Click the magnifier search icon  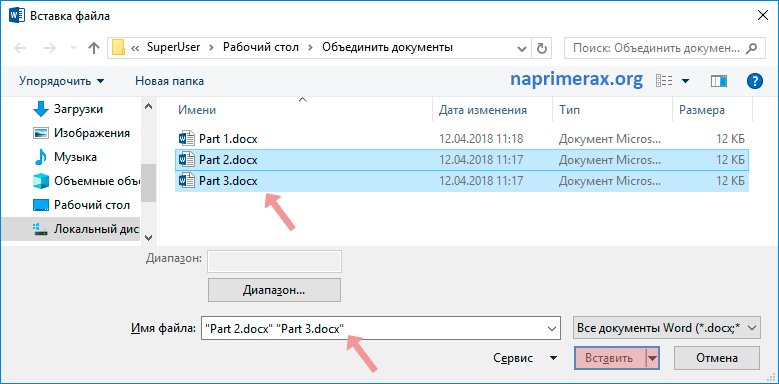pos(752,48)
